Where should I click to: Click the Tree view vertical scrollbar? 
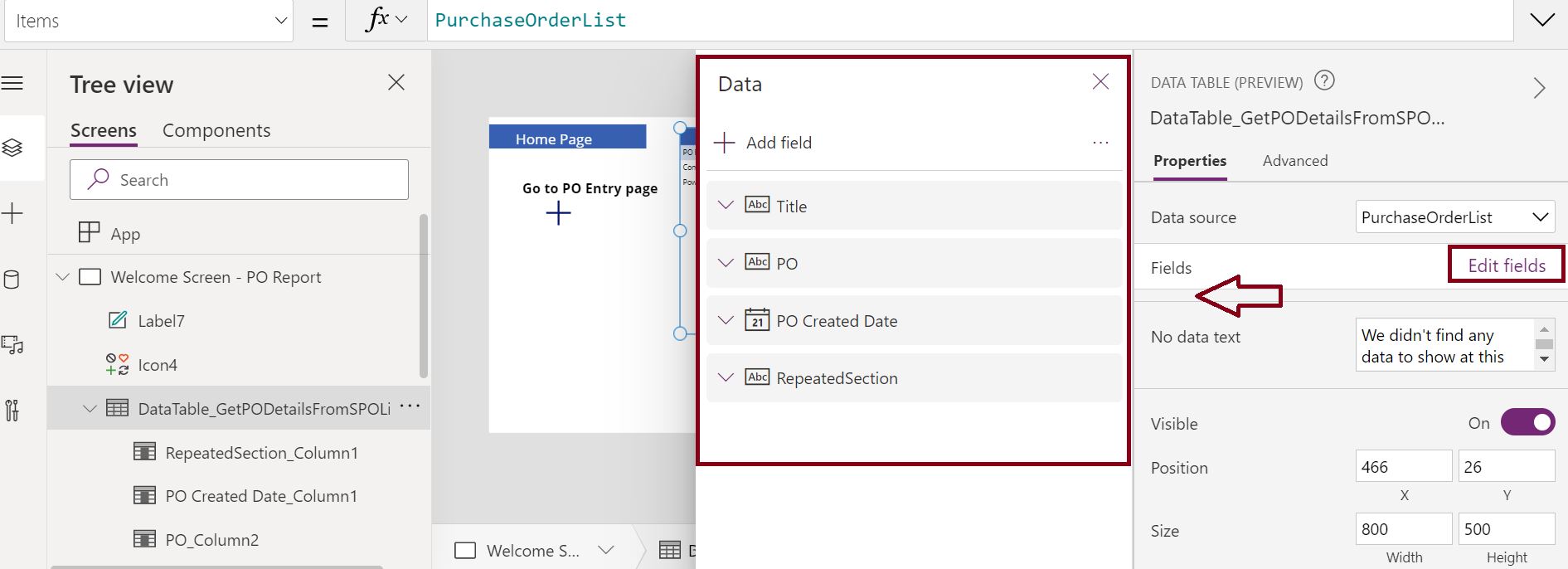click(424, 296)
